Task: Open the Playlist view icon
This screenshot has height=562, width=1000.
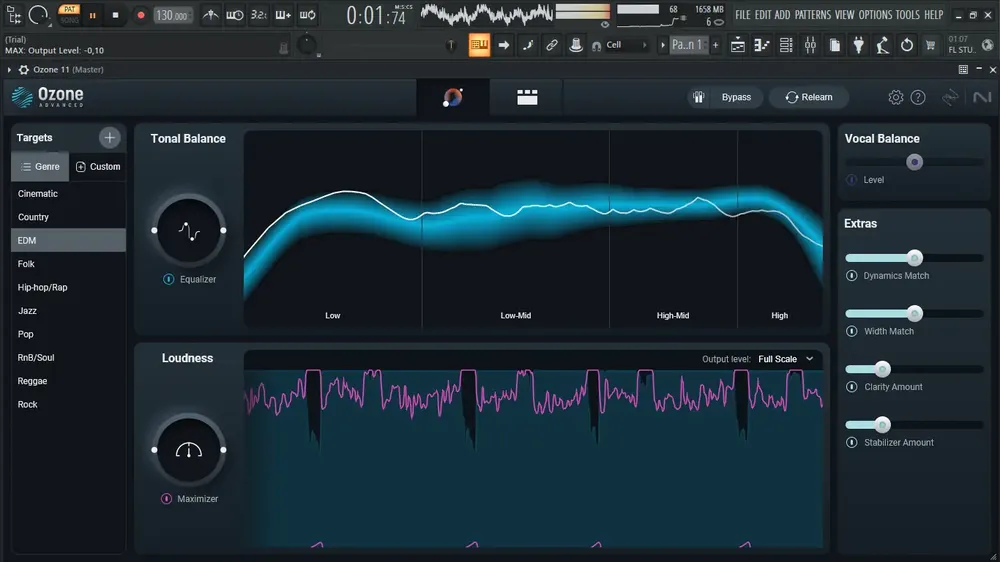Action: coord(738,45)
